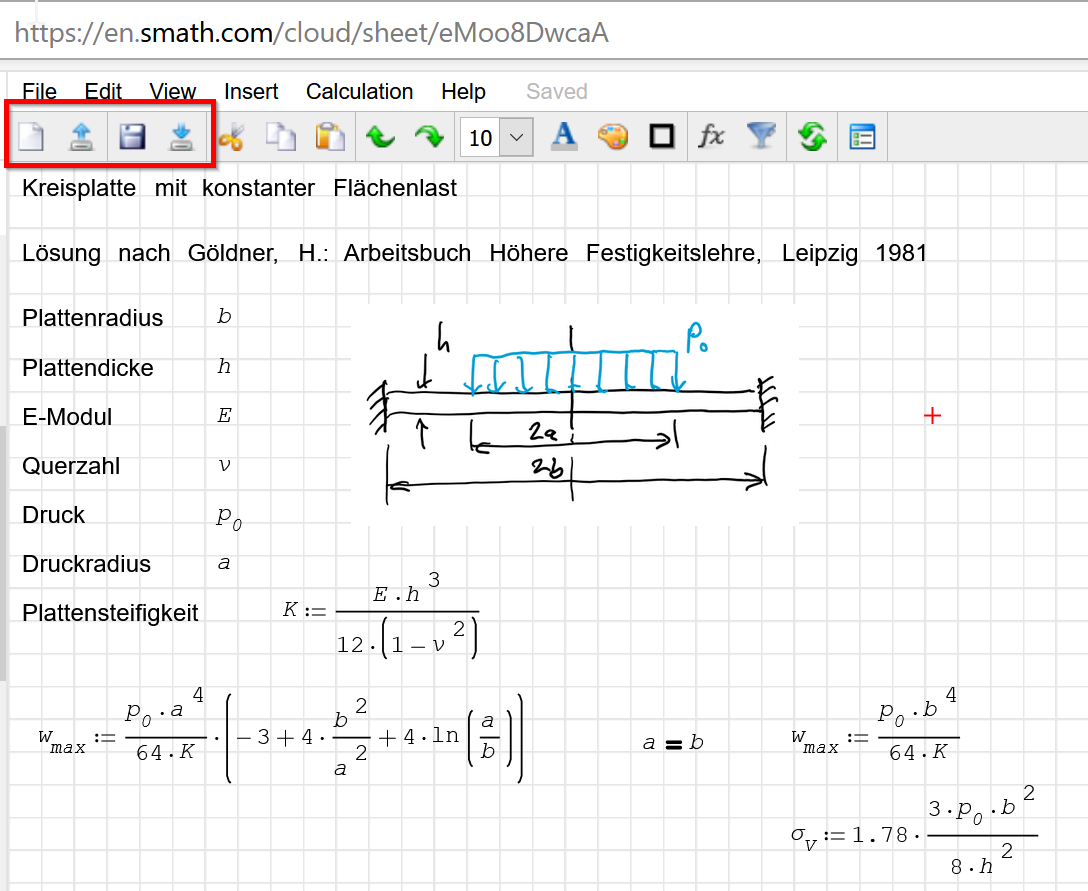Image resolution: width=1088 pixels, height=891 pixels.
Task: Open the Calculation menu
Action: click(359, 91)
